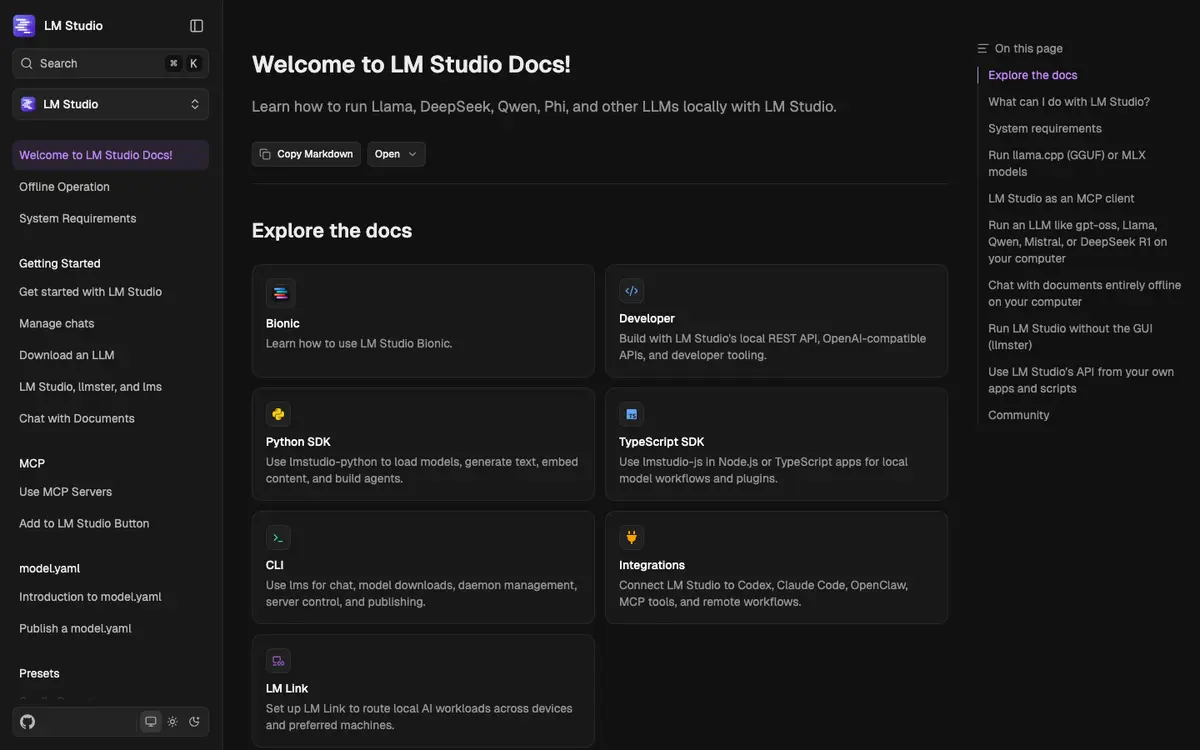Jump to Run LM Studio without the GUI
Viewport: 1200px width, 750px height.
coord(1072,336)
